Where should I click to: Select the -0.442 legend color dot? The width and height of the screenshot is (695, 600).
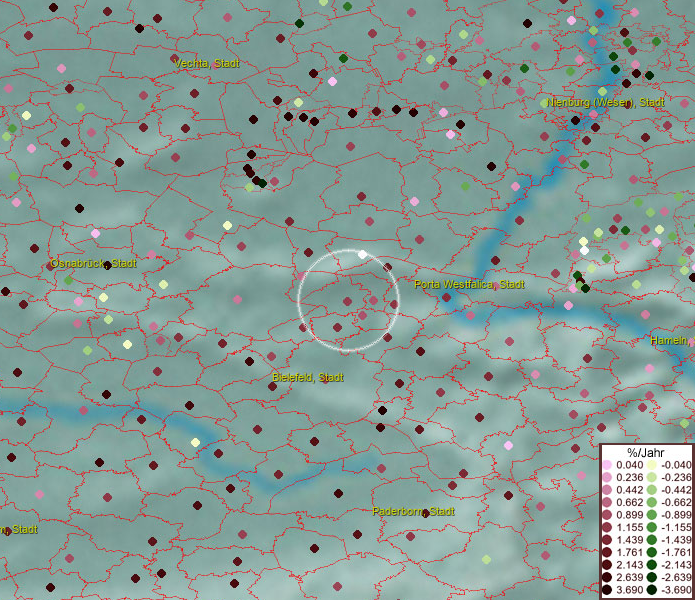(x=652, y=490)
